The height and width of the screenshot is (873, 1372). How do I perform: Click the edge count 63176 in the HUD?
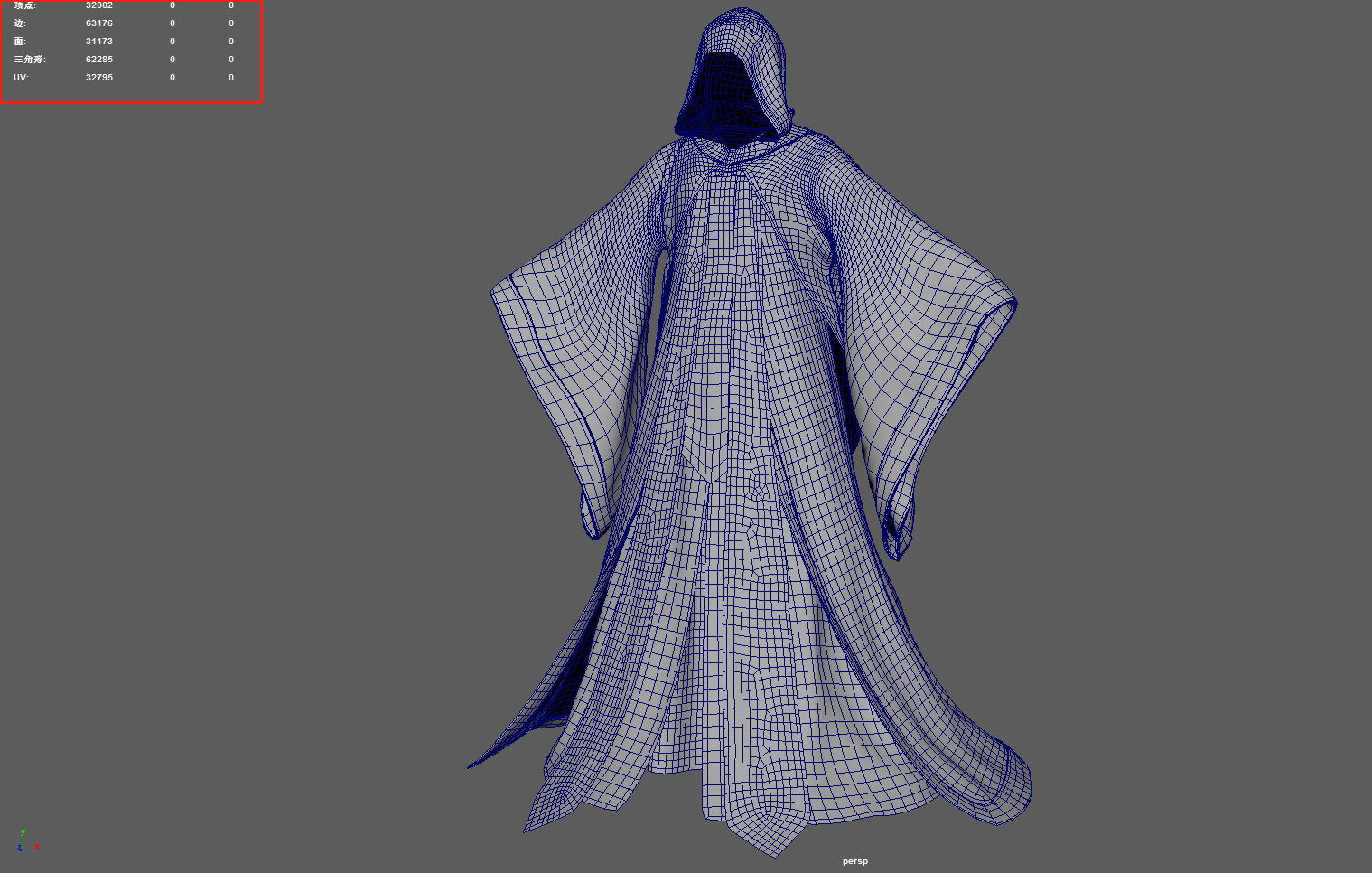point(98,23)
